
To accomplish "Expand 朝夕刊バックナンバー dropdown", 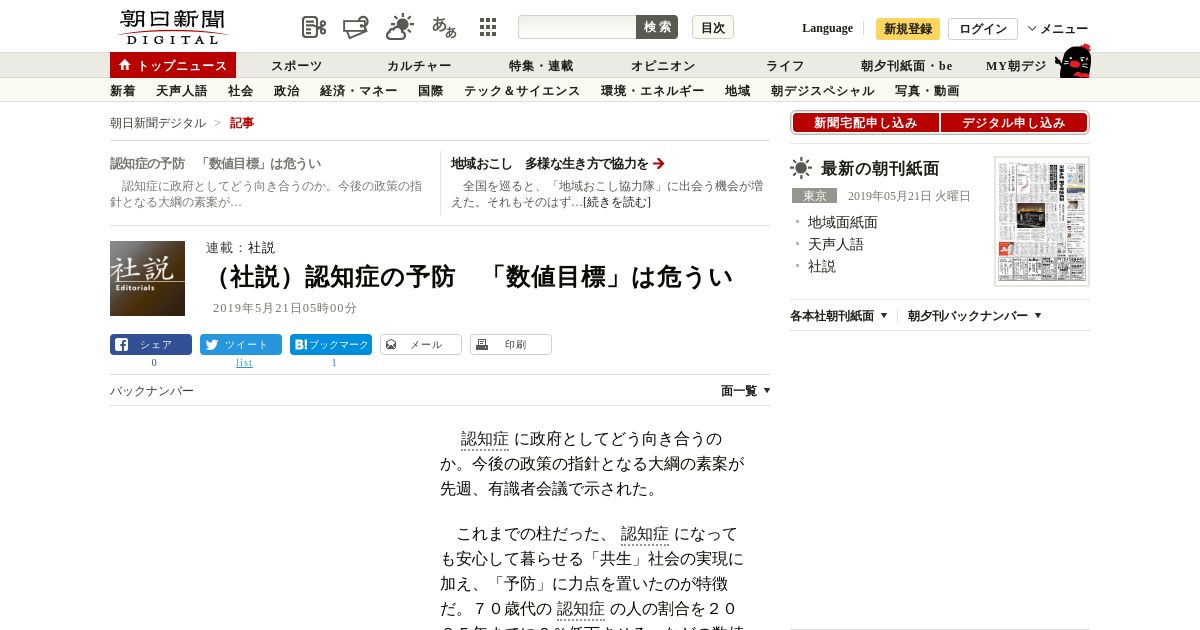I will (975, 315).
